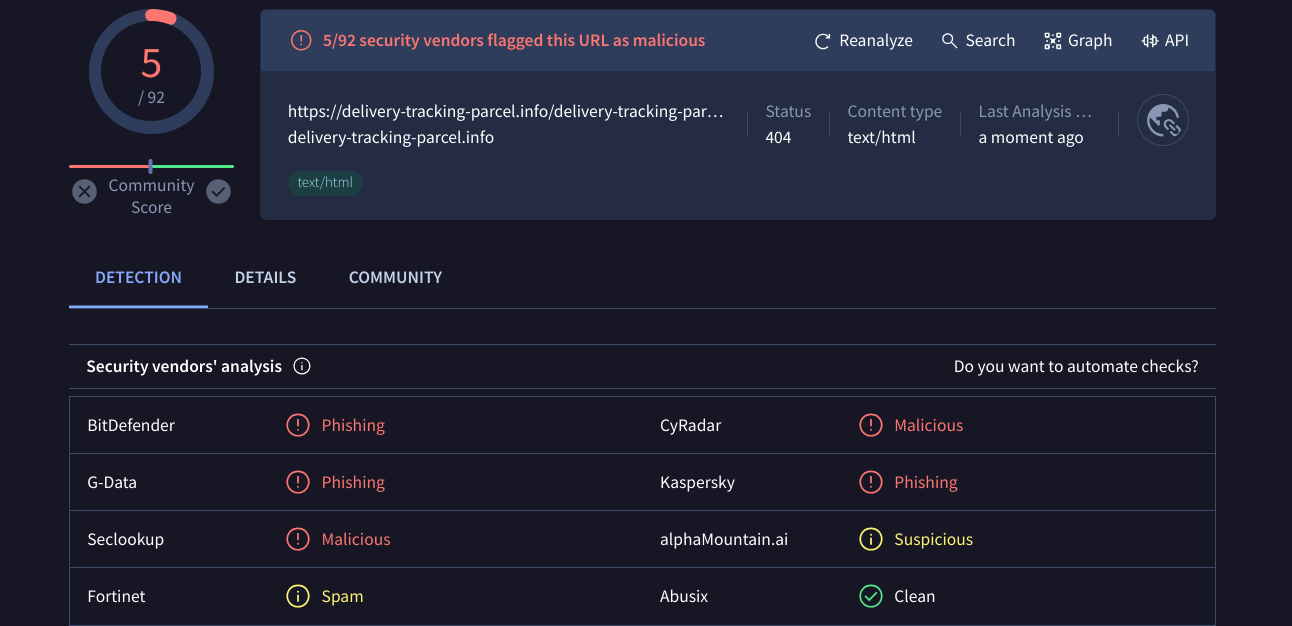
Task: Select the Detection tab
Action: click(x=138, y=277)
